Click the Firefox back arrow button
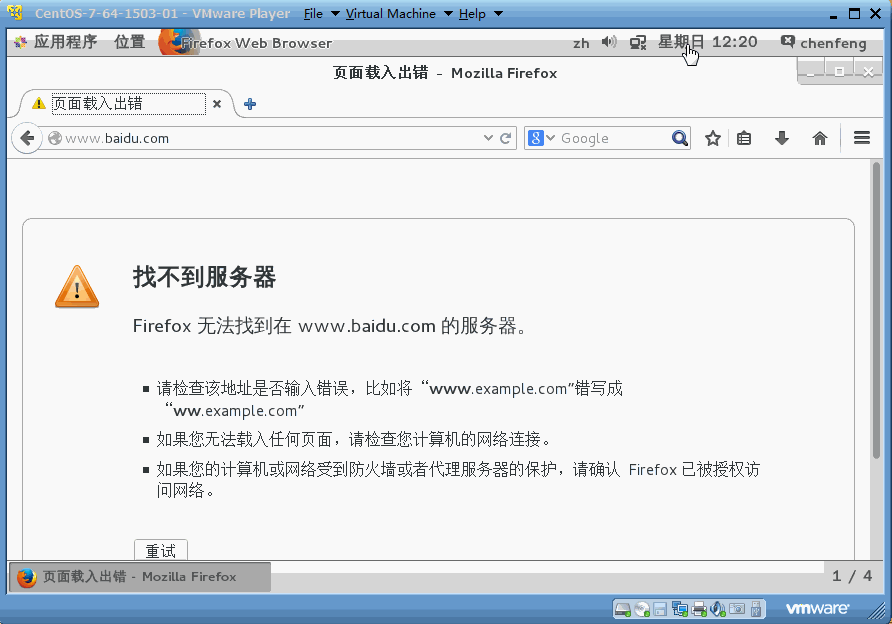The height and width of the screenshot is (624, 892). [27, 138]
